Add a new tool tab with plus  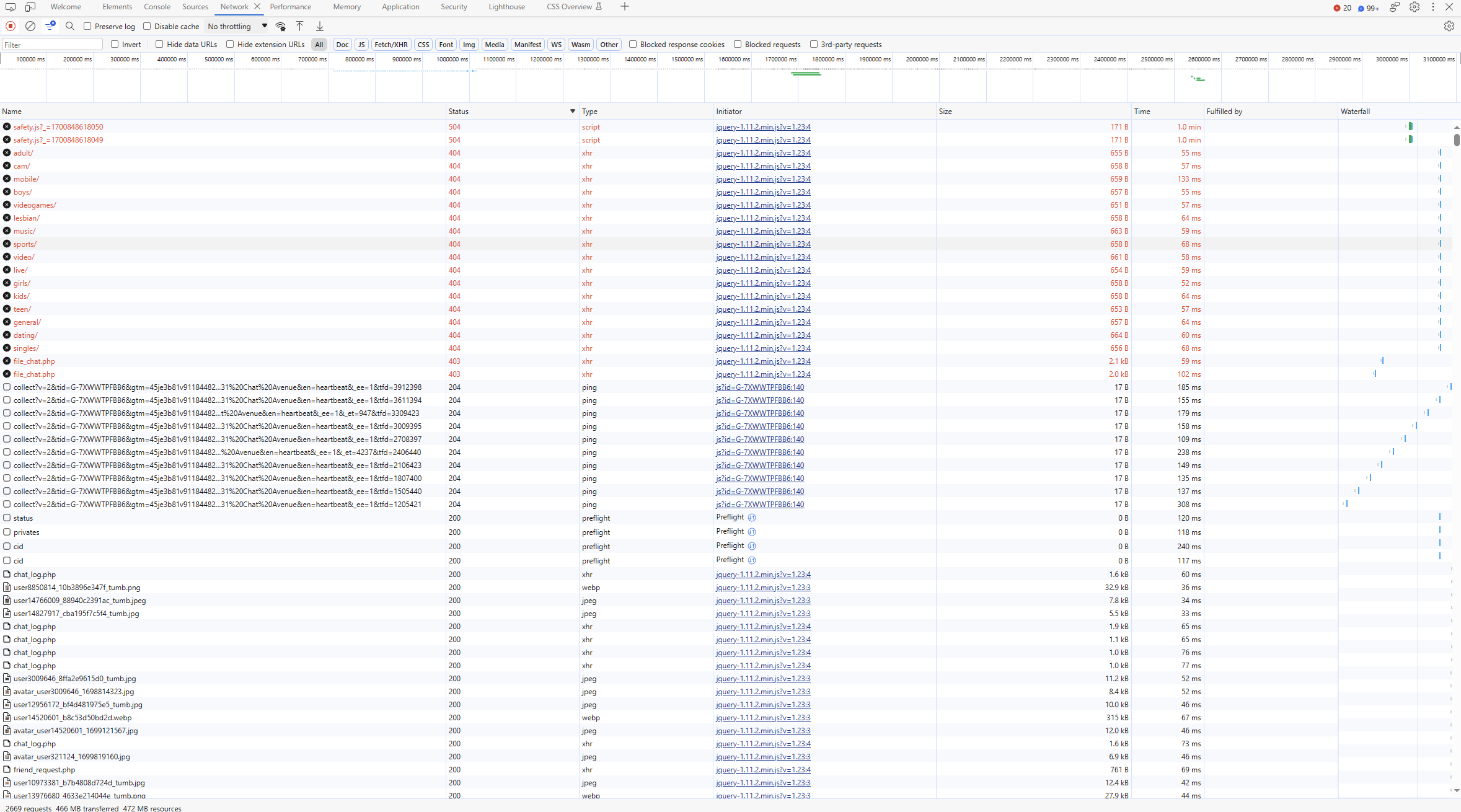[x=625, y=7]
